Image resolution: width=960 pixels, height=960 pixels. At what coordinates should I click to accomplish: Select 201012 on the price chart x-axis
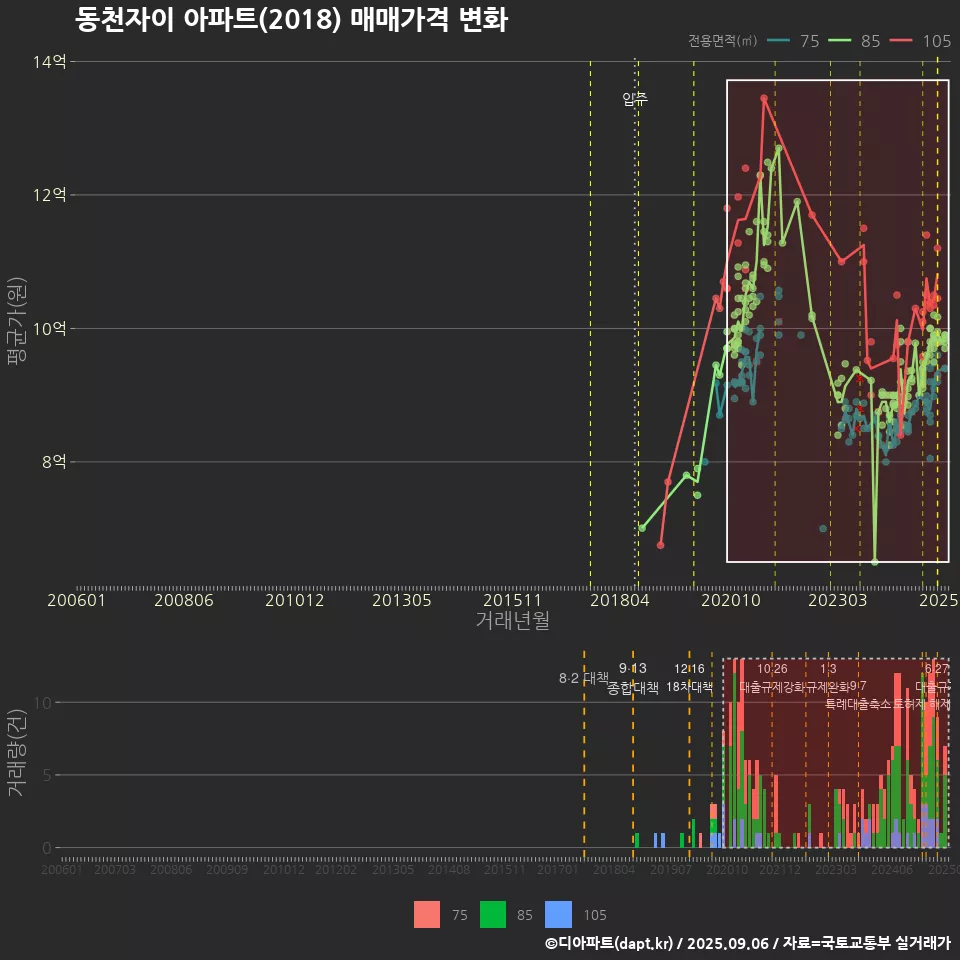click(x=294, y=600)
